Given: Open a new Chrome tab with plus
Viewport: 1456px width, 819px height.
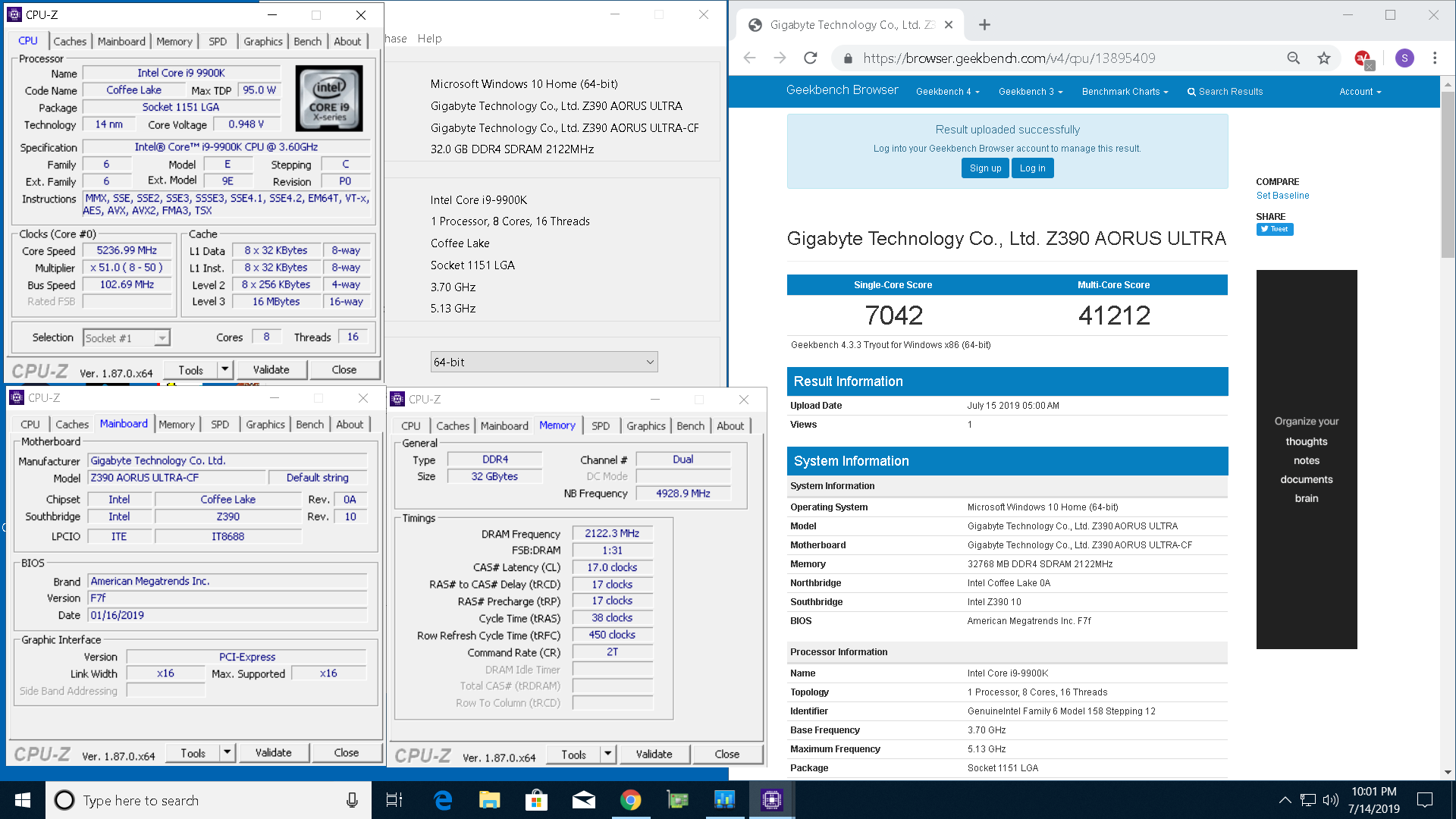Looking at the screenshot, I should pos(984,25).
